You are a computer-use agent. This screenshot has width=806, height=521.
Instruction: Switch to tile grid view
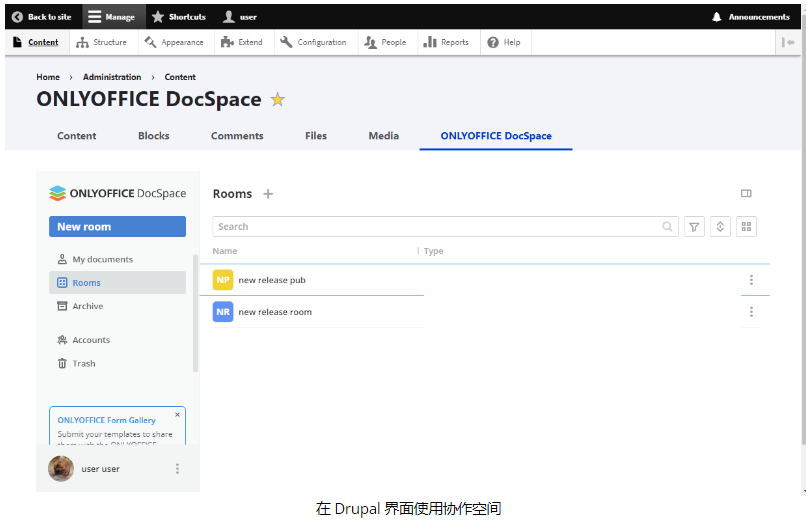click(x=746, y=227)
